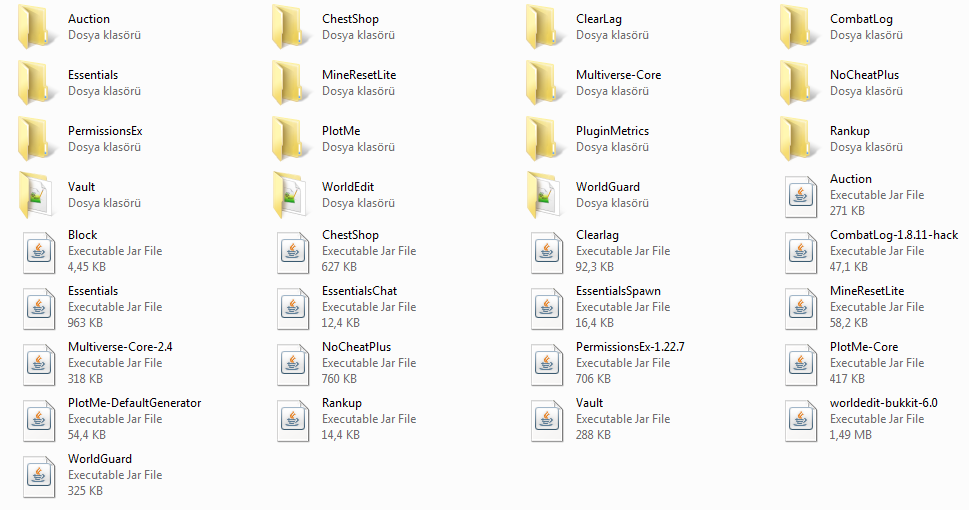
Task: Click the PlotMe folder icon
Action: tap(289, 138)
